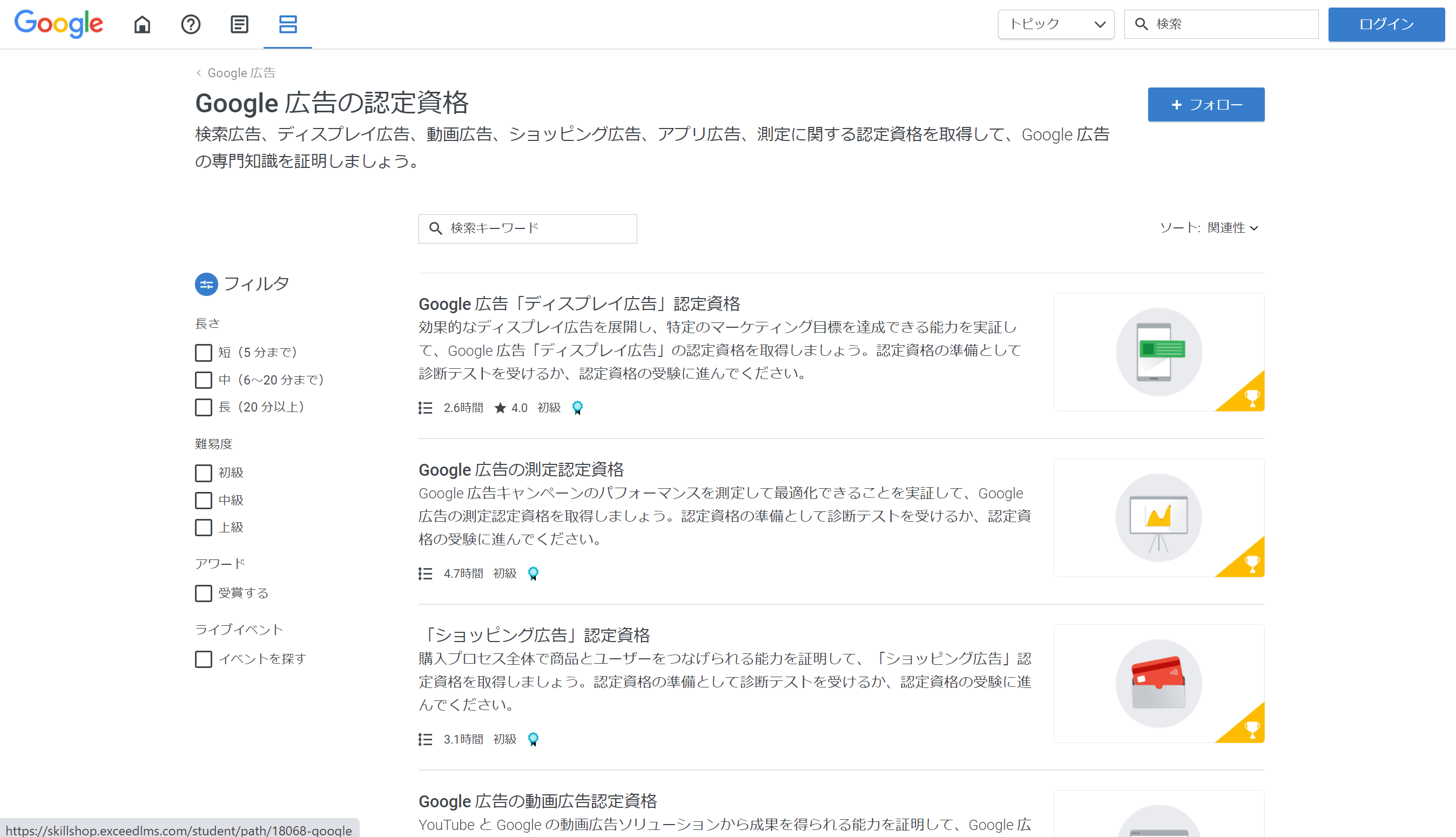
Task: Click the award badge beside ショッピング広告 duration
Action: (534, 739)
